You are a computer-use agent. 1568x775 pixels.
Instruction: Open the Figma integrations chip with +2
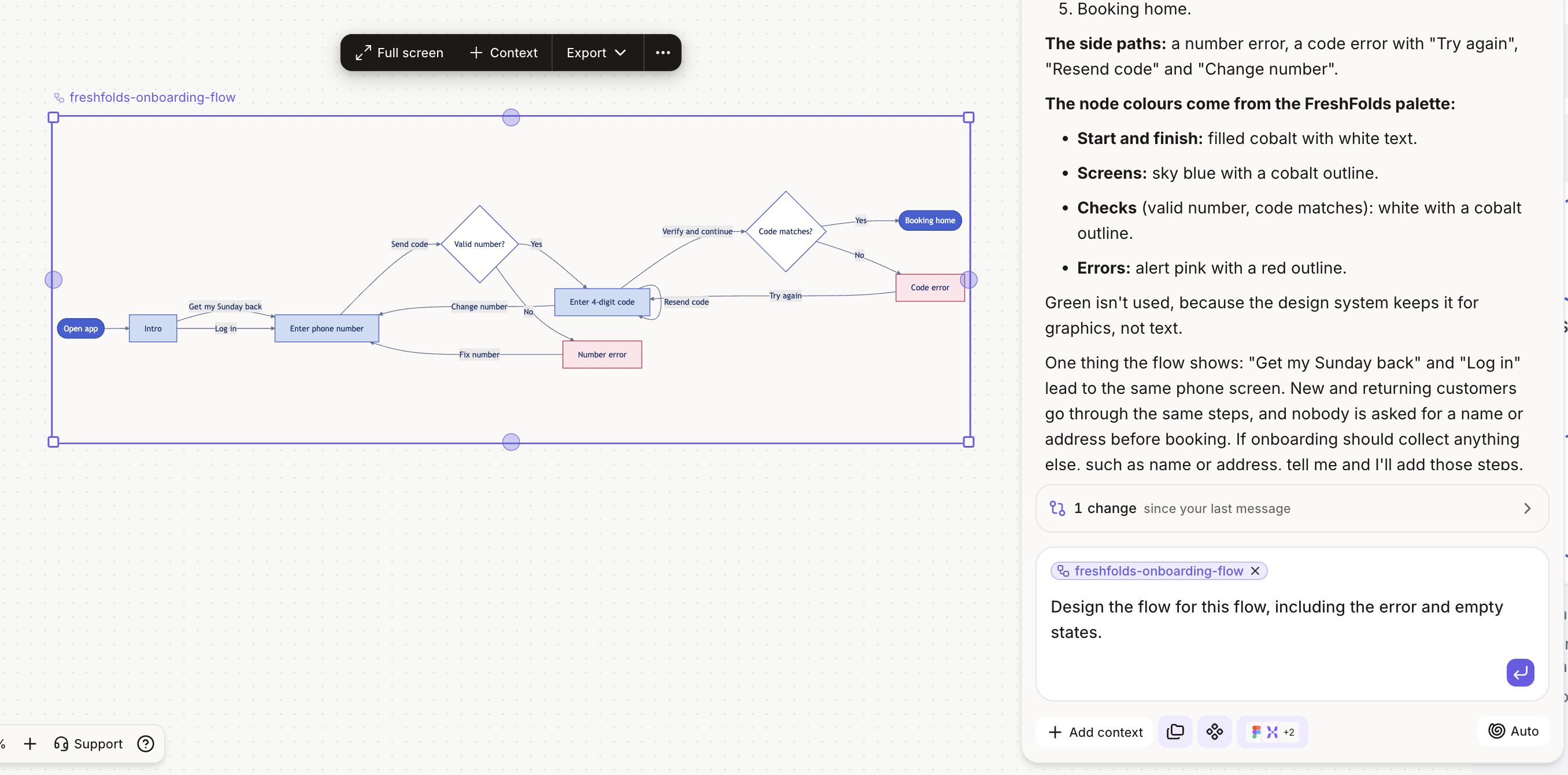tap(1272, 732)
